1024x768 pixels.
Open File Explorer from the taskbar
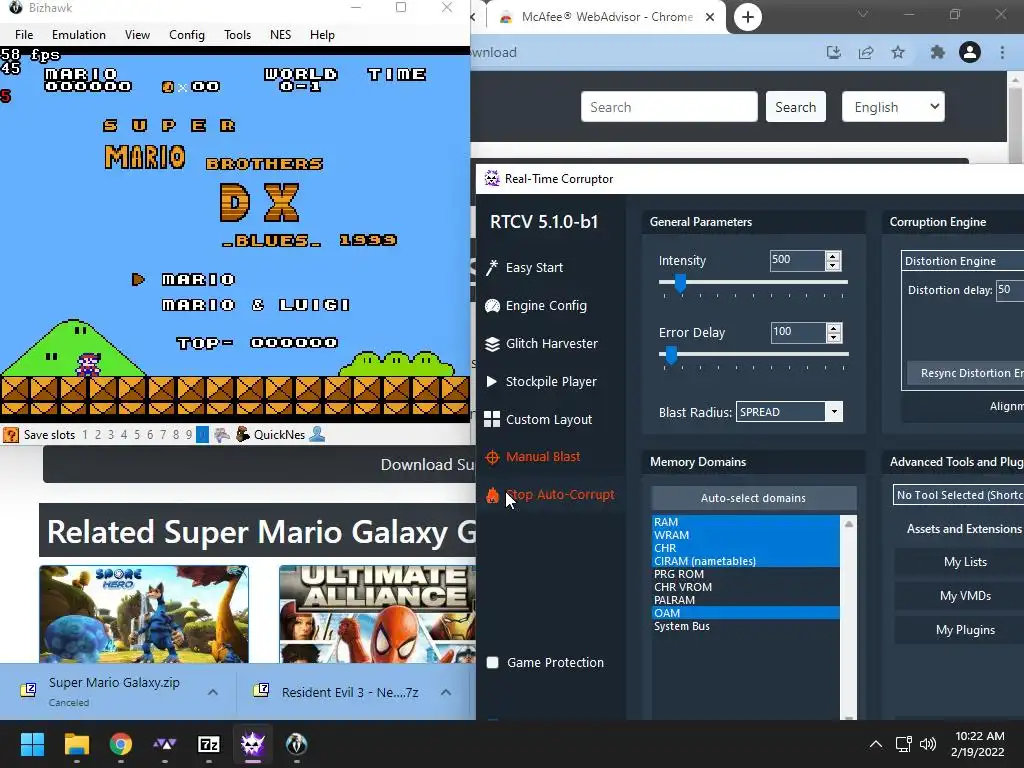[76, 744]
